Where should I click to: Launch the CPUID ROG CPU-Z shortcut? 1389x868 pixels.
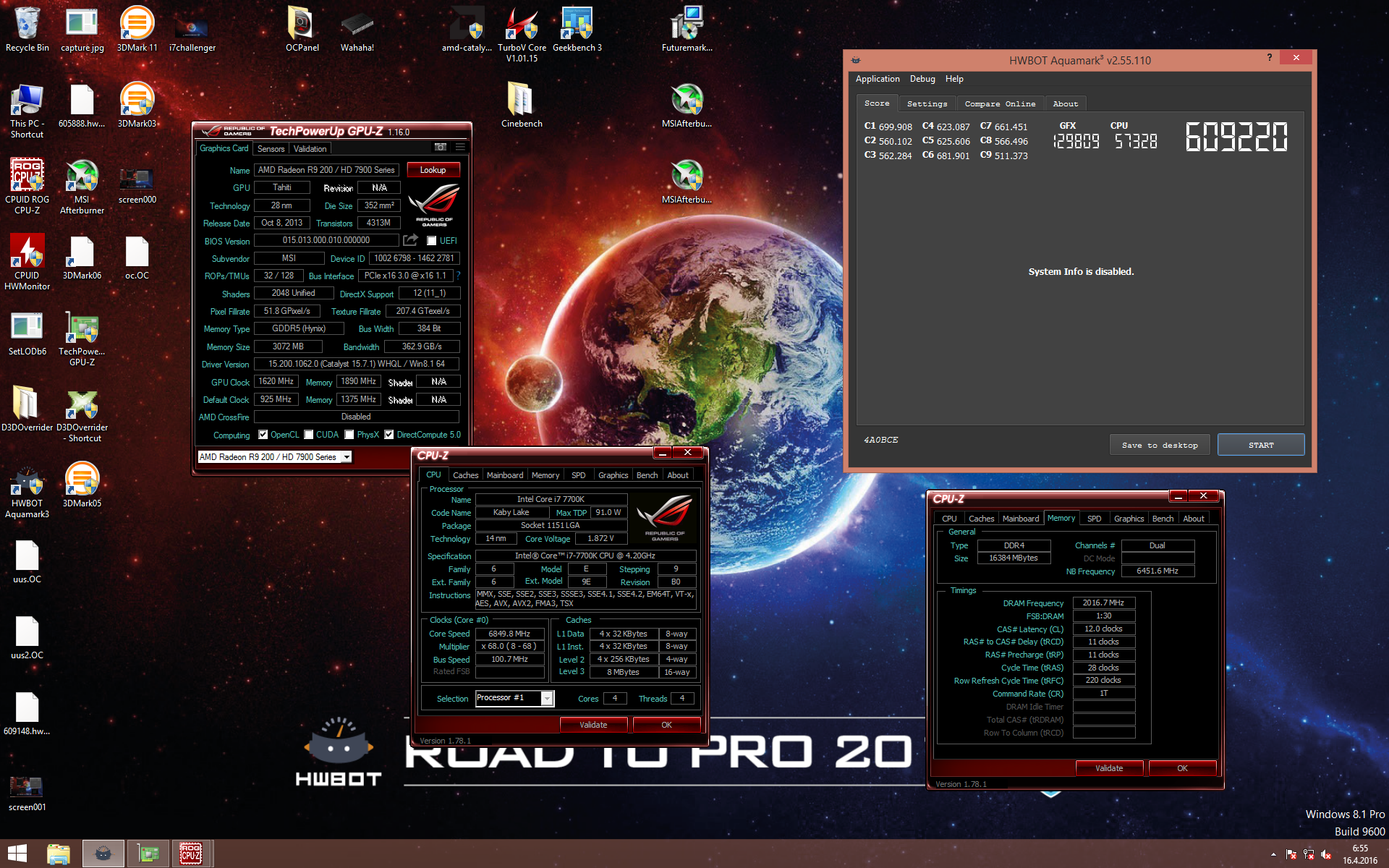(x=27, y=186)
